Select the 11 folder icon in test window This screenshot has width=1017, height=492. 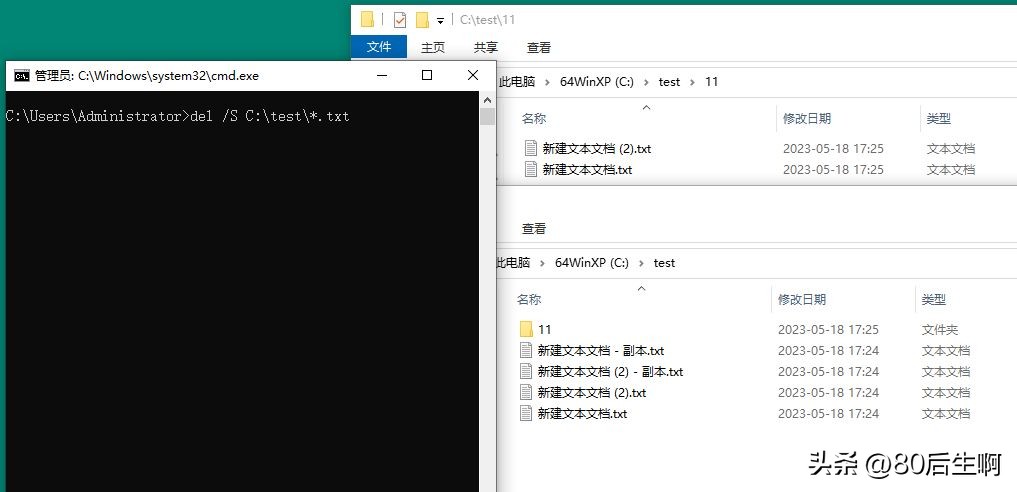coord(526,329)
